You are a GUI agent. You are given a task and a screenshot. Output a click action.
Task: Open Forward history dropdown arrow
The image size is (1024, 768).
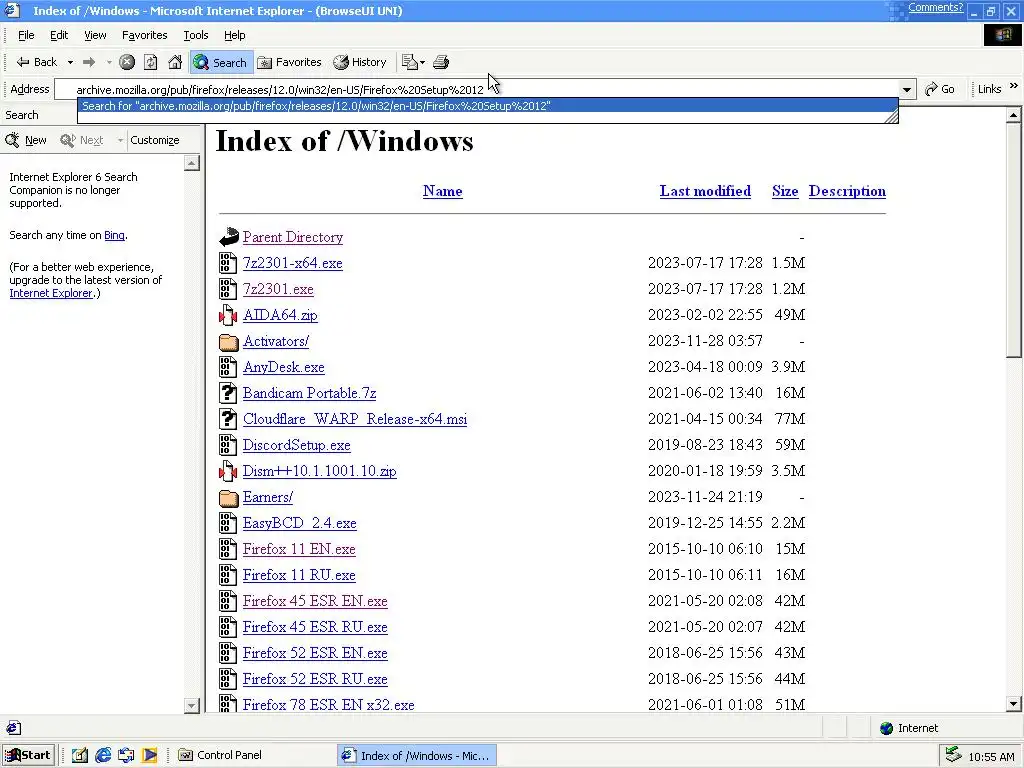[109, 63]
